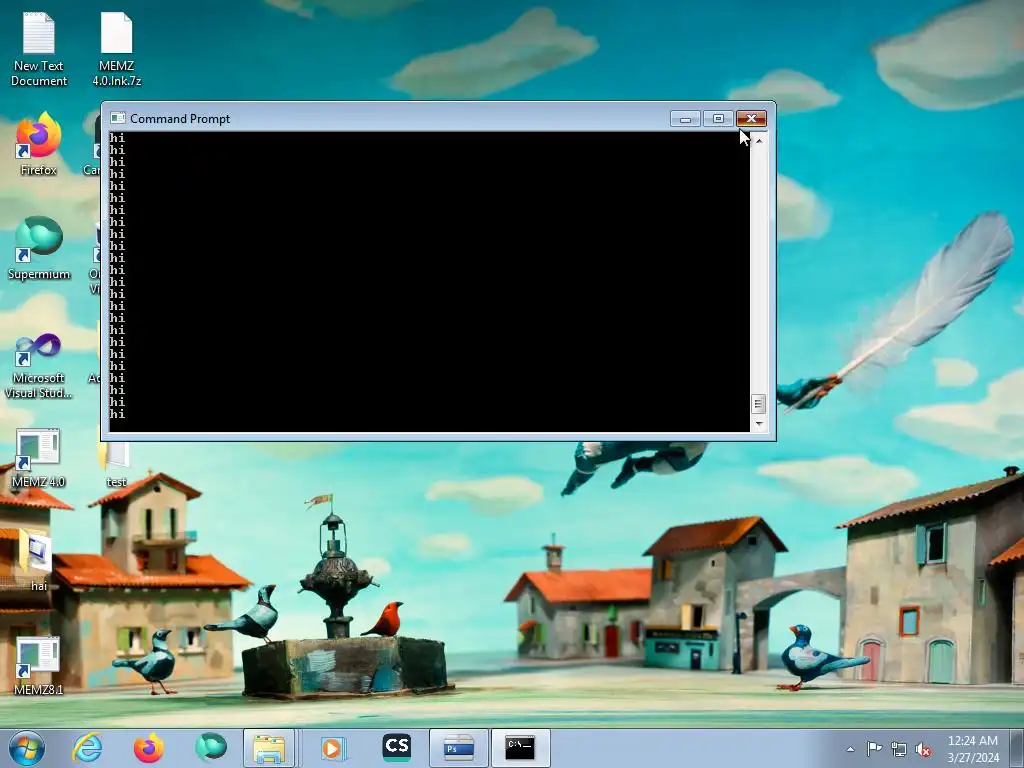Select the MEMZ 4.0.lnk.7z archive icon
Viewport: 1024px width, 768px height.
[116, 49]
